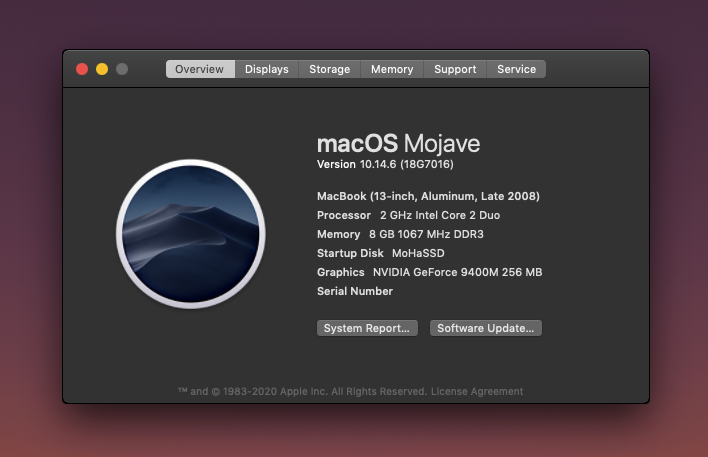This screenshot has width=708, height=457.
Task: Click the Software Update... button
Action: (x=485, y=328)
